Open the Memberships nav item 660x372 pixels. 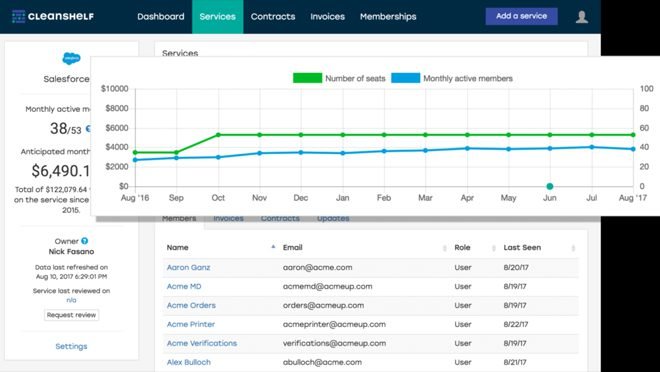point(388,17)
